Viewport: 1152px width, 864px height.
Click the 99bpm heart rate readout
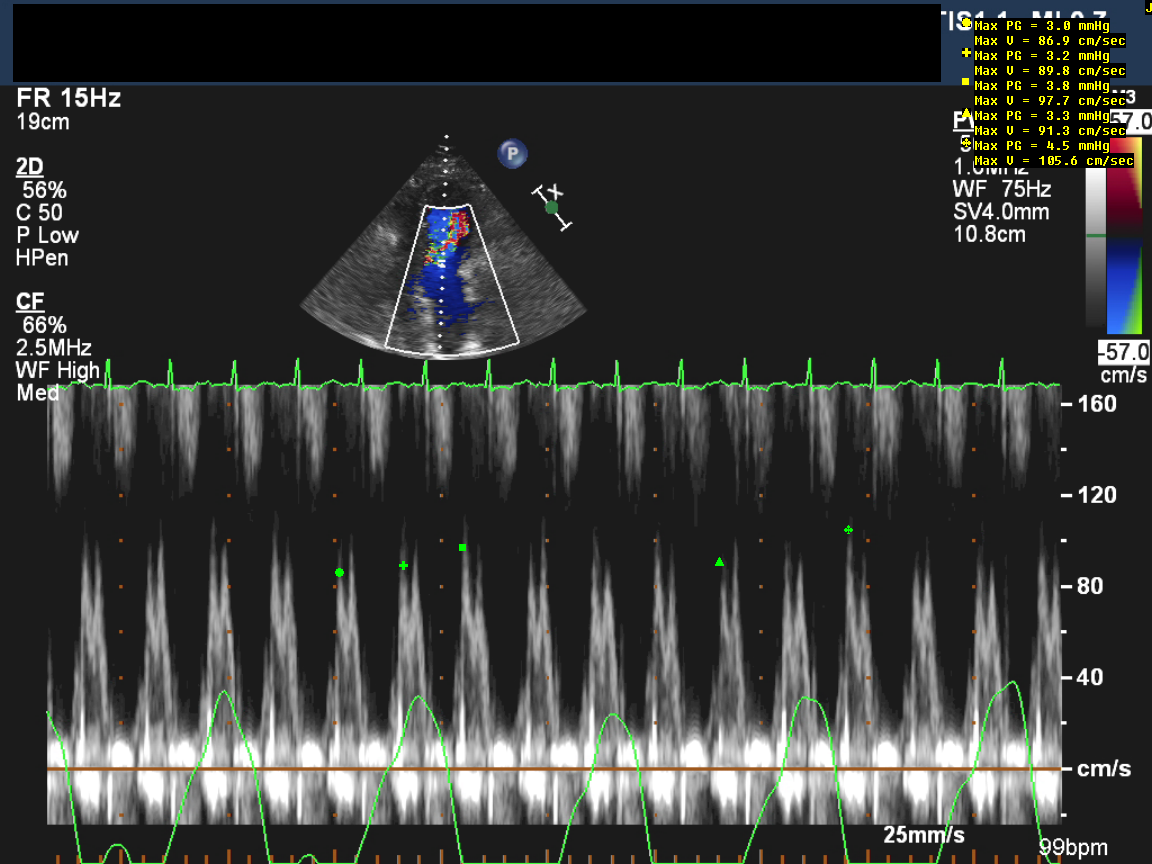click(1069, 846)
